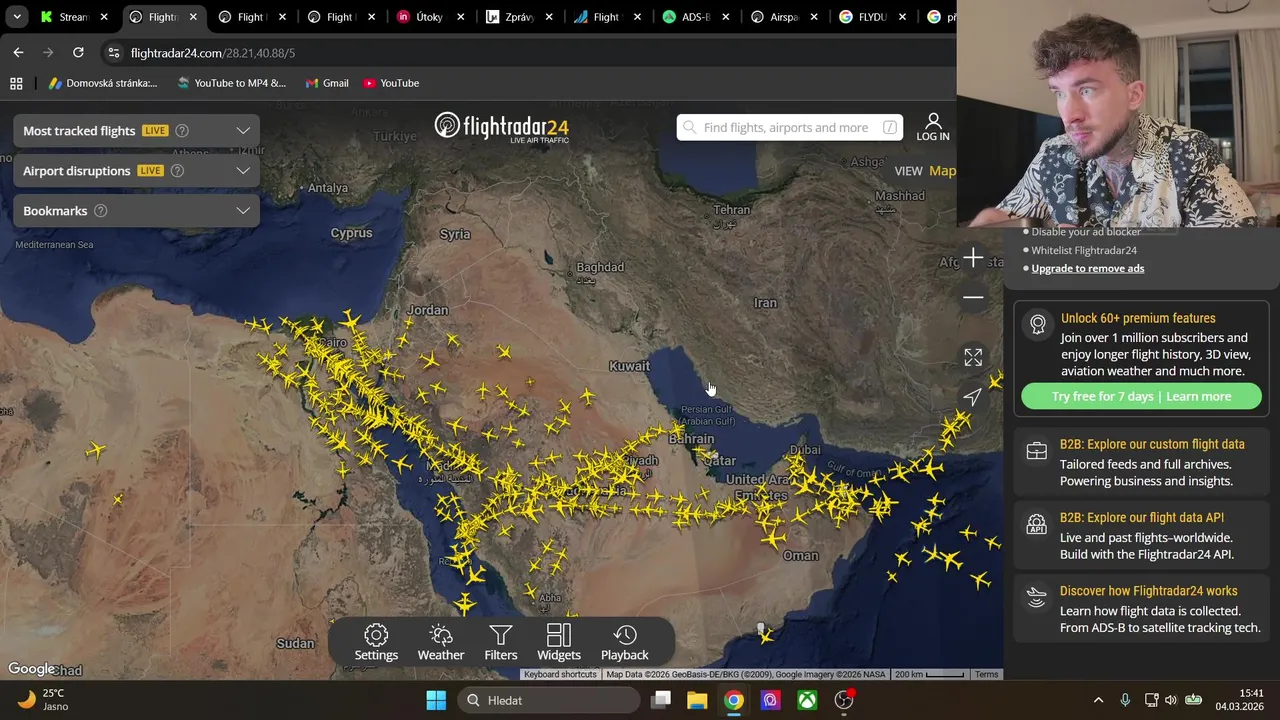Open OBS Studio from taskbar
Screen dimensions: 1280x720
[844, 700]
